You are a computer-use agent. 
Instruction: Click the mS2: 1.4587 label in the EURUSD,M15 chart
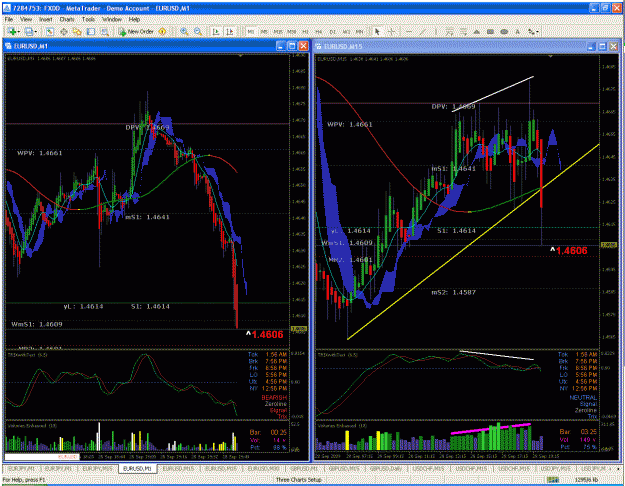pyautogui.click(x=454, y=292)
